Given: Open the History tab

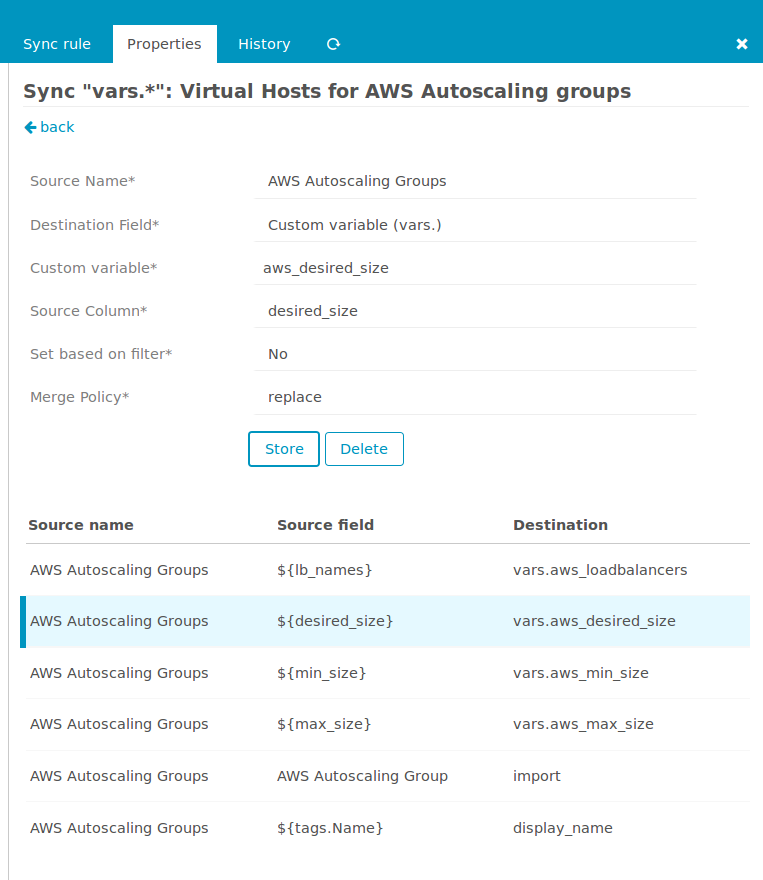Looking at the screenshot, I should click(264, 44).
